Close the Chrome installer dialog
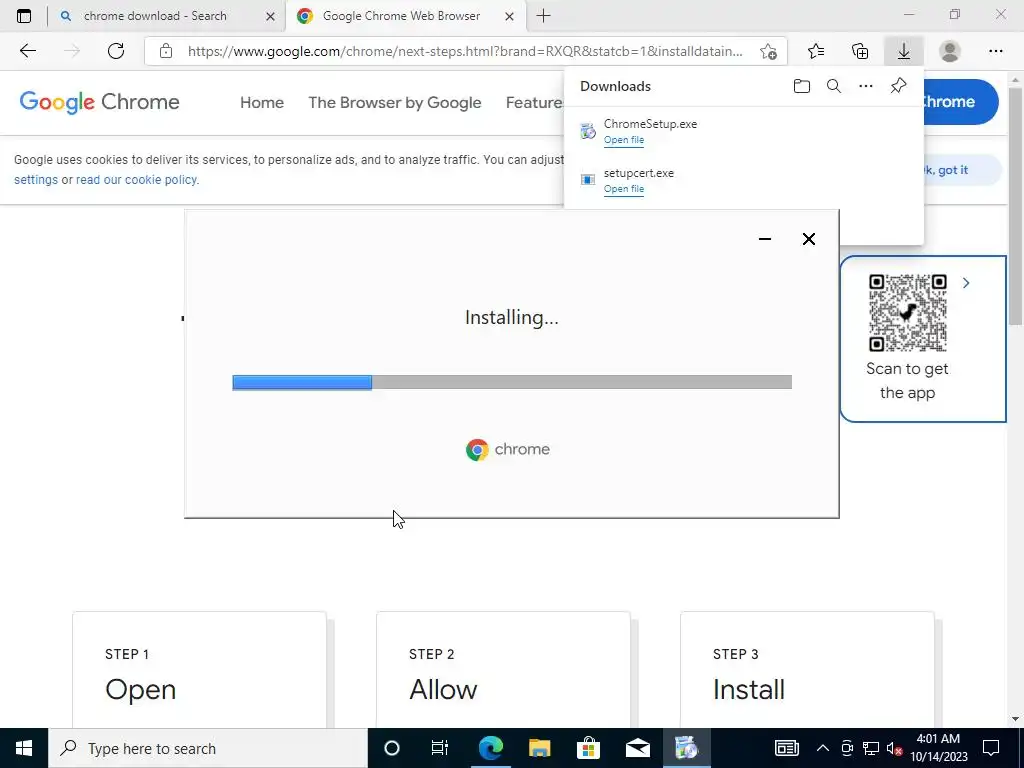Image resolution: width=1024 pixels, height=768 pixels. [808, 239]
